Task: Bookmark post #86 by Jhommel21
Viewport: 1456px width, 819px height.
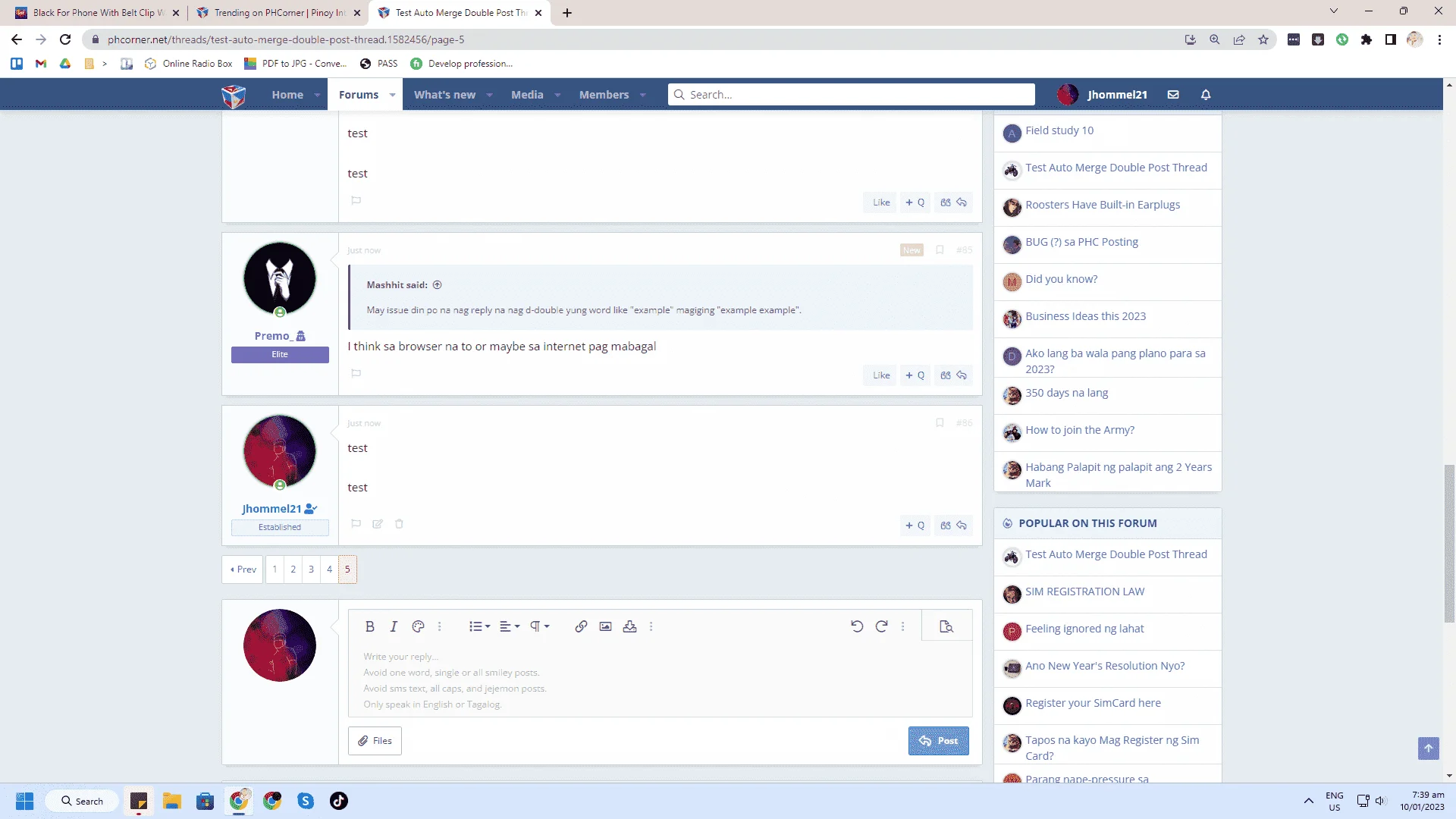Action: (x=940, y=423)
